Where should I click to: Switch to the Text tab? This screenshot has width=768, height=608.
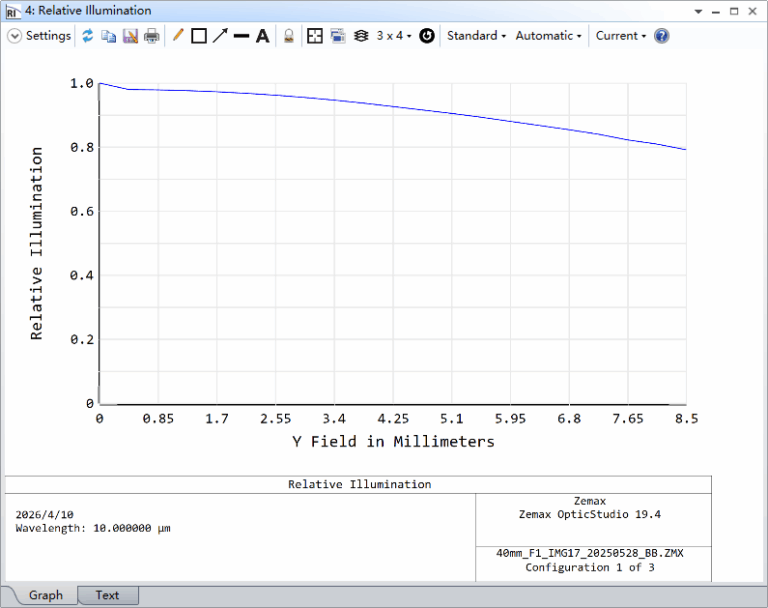107,595
